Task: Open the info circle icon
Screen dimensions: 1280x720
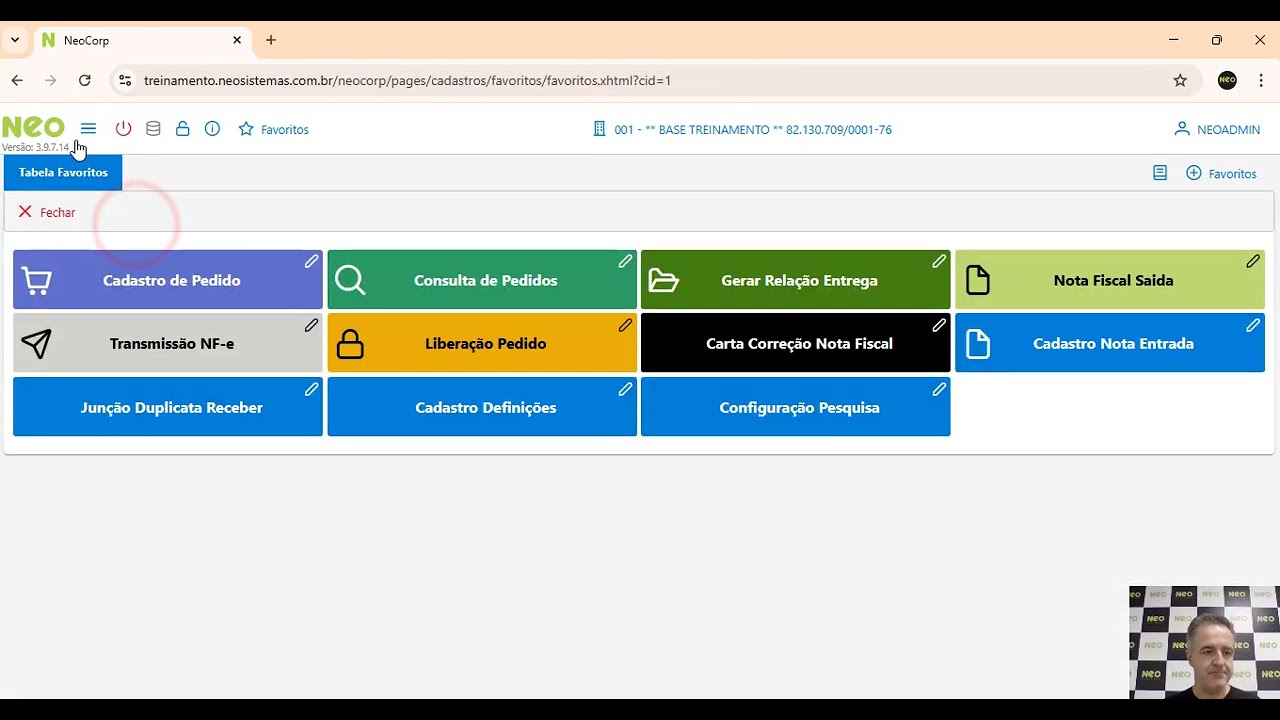Action: [212, 129]
